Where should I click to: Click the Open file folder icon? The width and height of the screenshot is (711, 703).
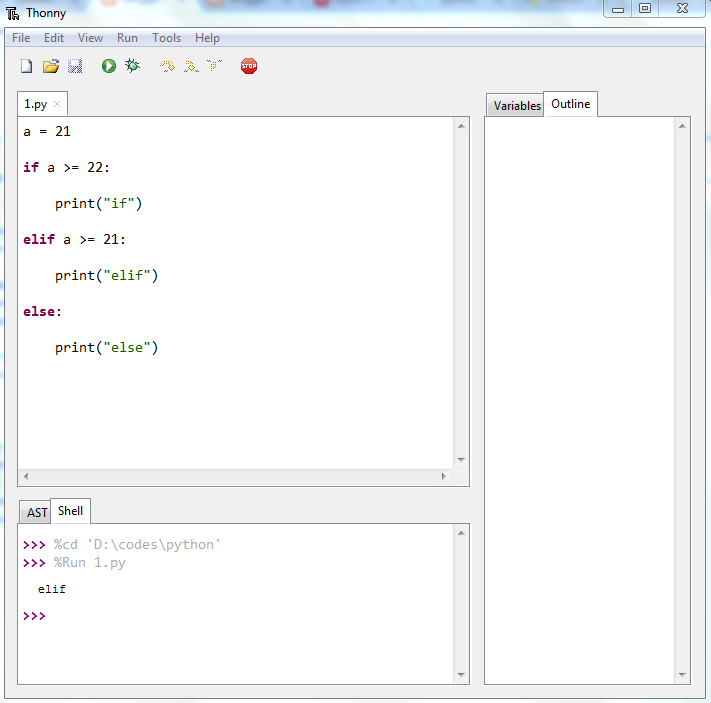(51, 66)
